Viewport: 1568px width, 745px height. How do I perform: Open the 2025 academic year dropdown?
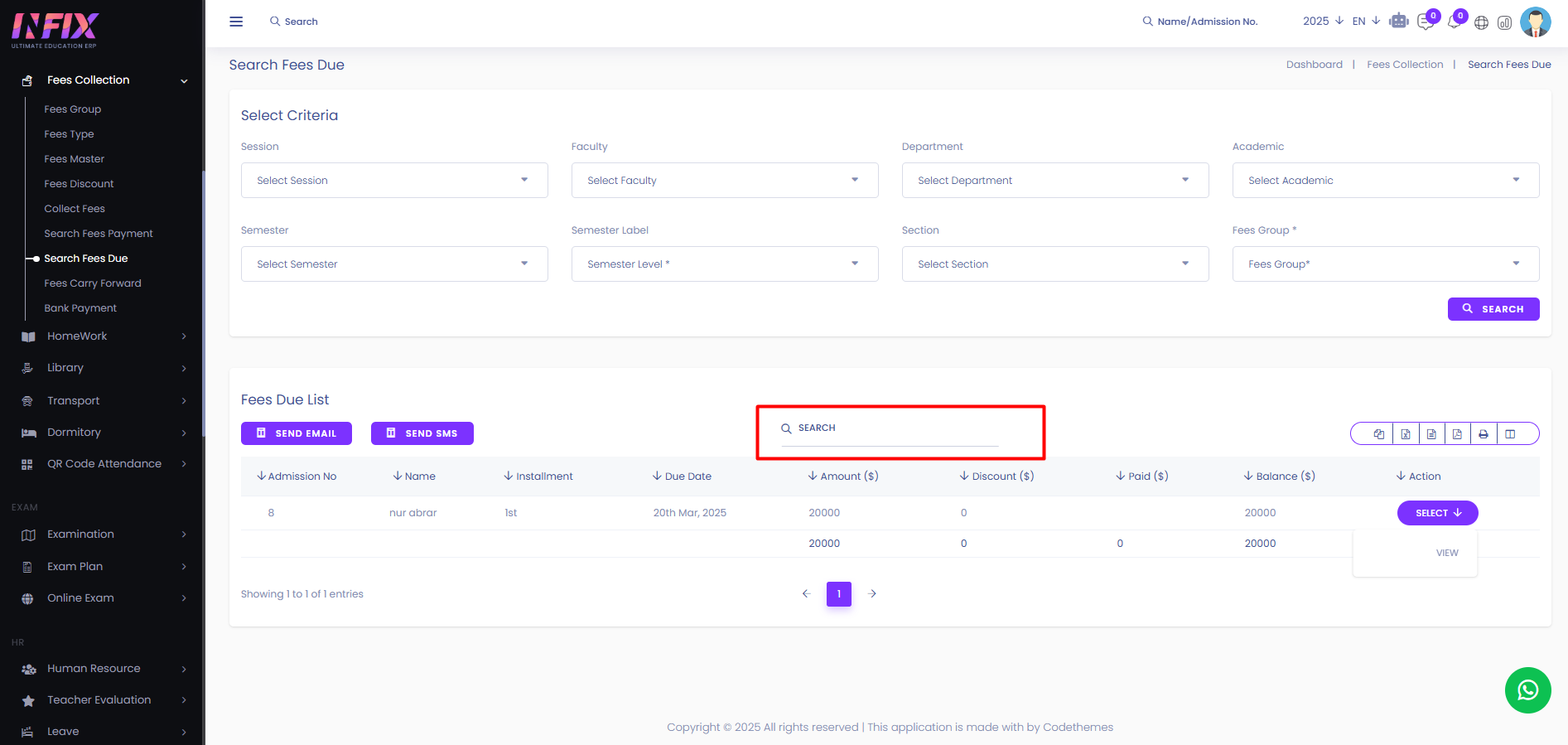(1323, 22)
